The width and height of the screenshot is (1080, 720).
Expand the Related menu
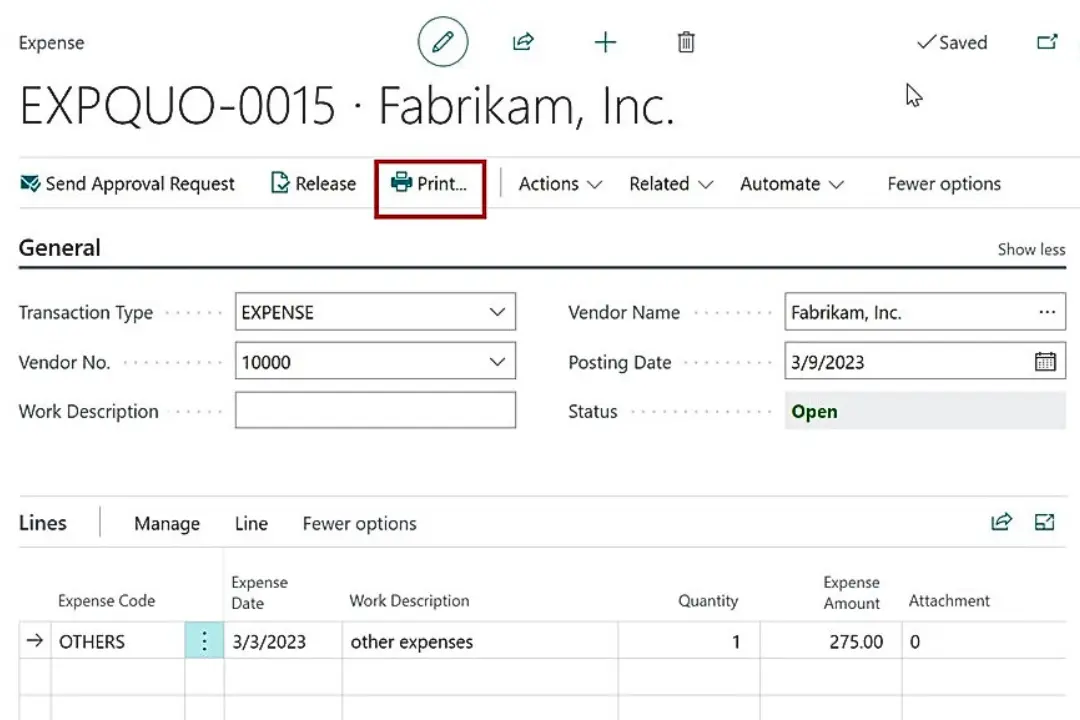(671, 184)
